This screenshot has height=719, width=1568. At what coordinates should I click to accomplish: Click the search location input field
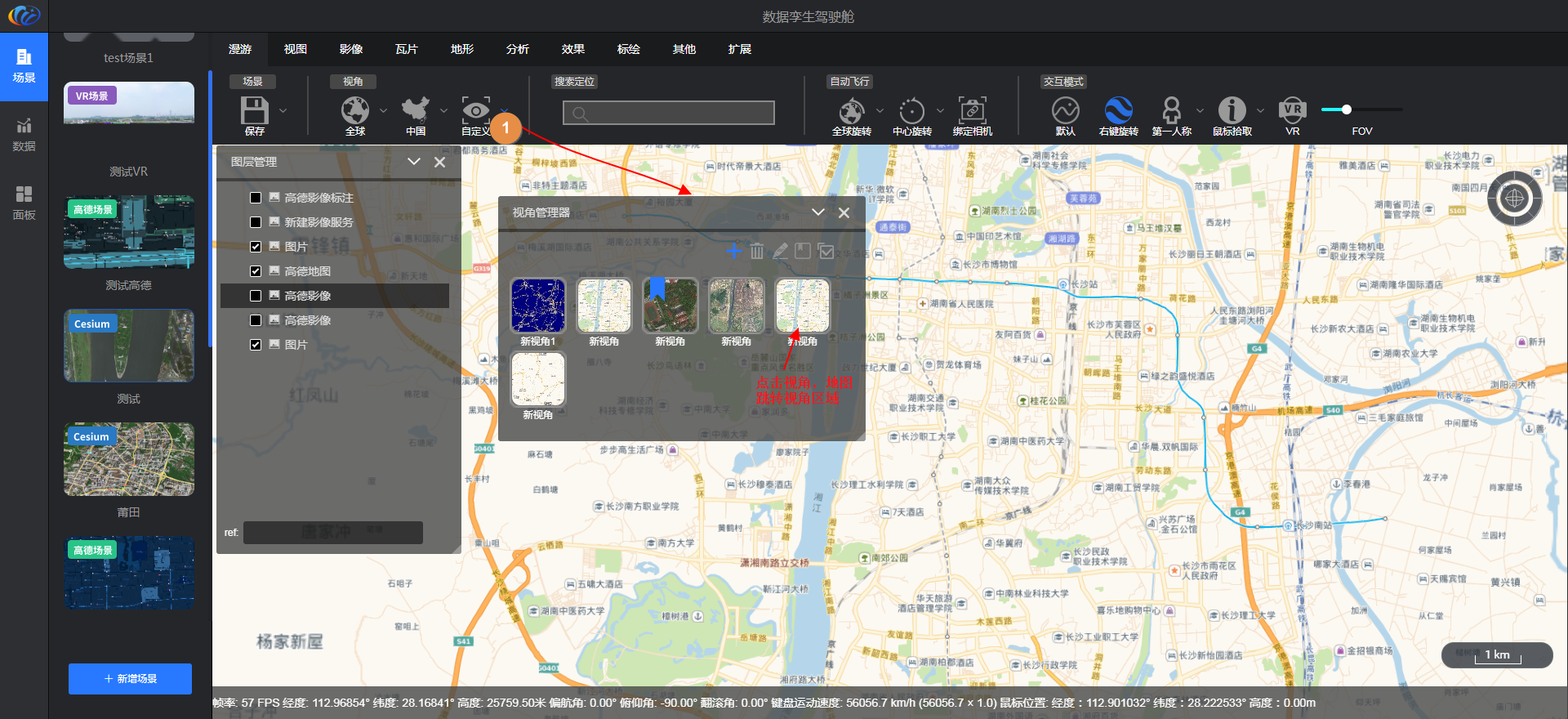pos(668,113)
